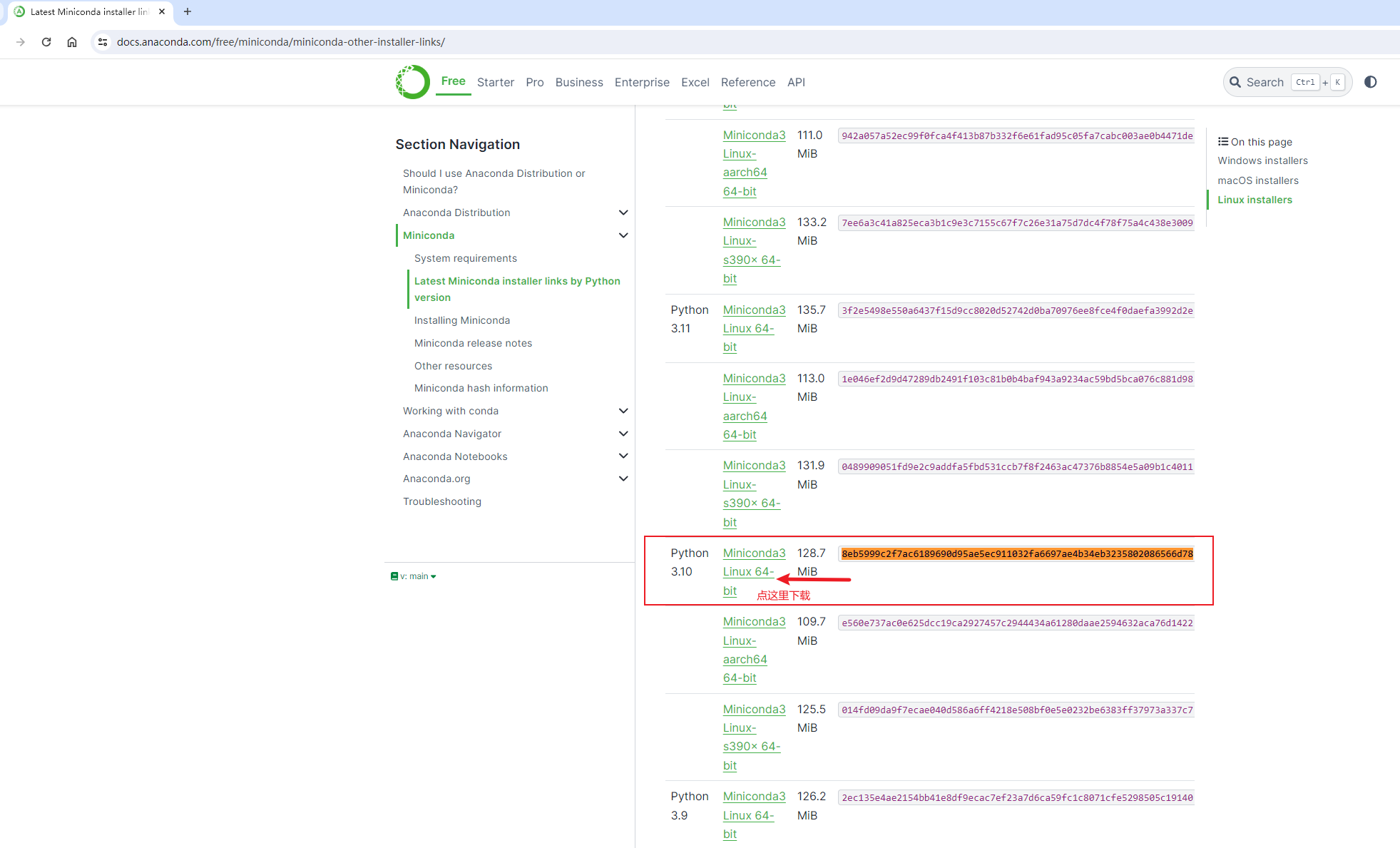Open the Enterprise tab
This screenshot has height=848, width=1400.
642,82
